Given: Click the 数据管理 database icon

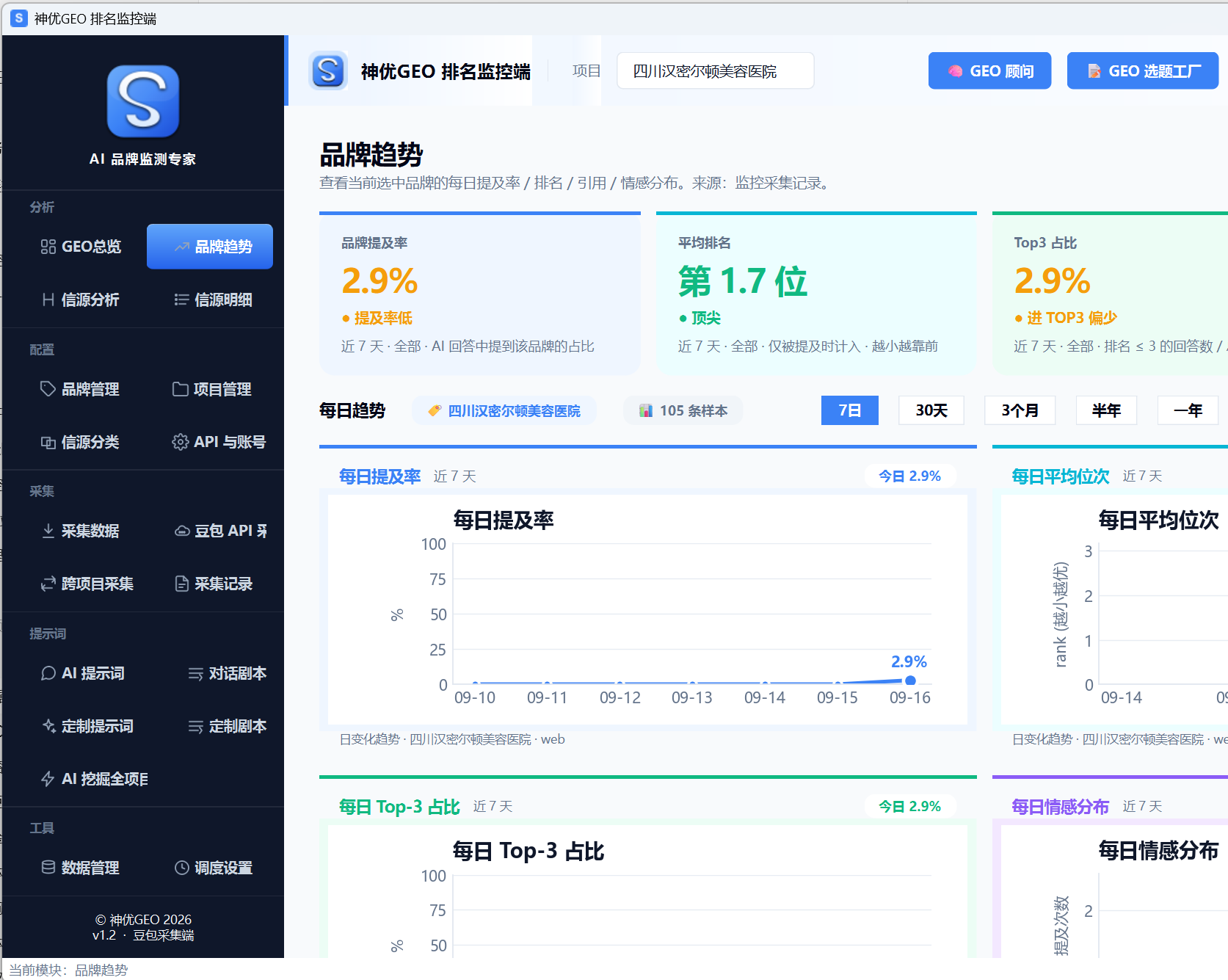Looking at the screenshot, I should pos(48,868).
